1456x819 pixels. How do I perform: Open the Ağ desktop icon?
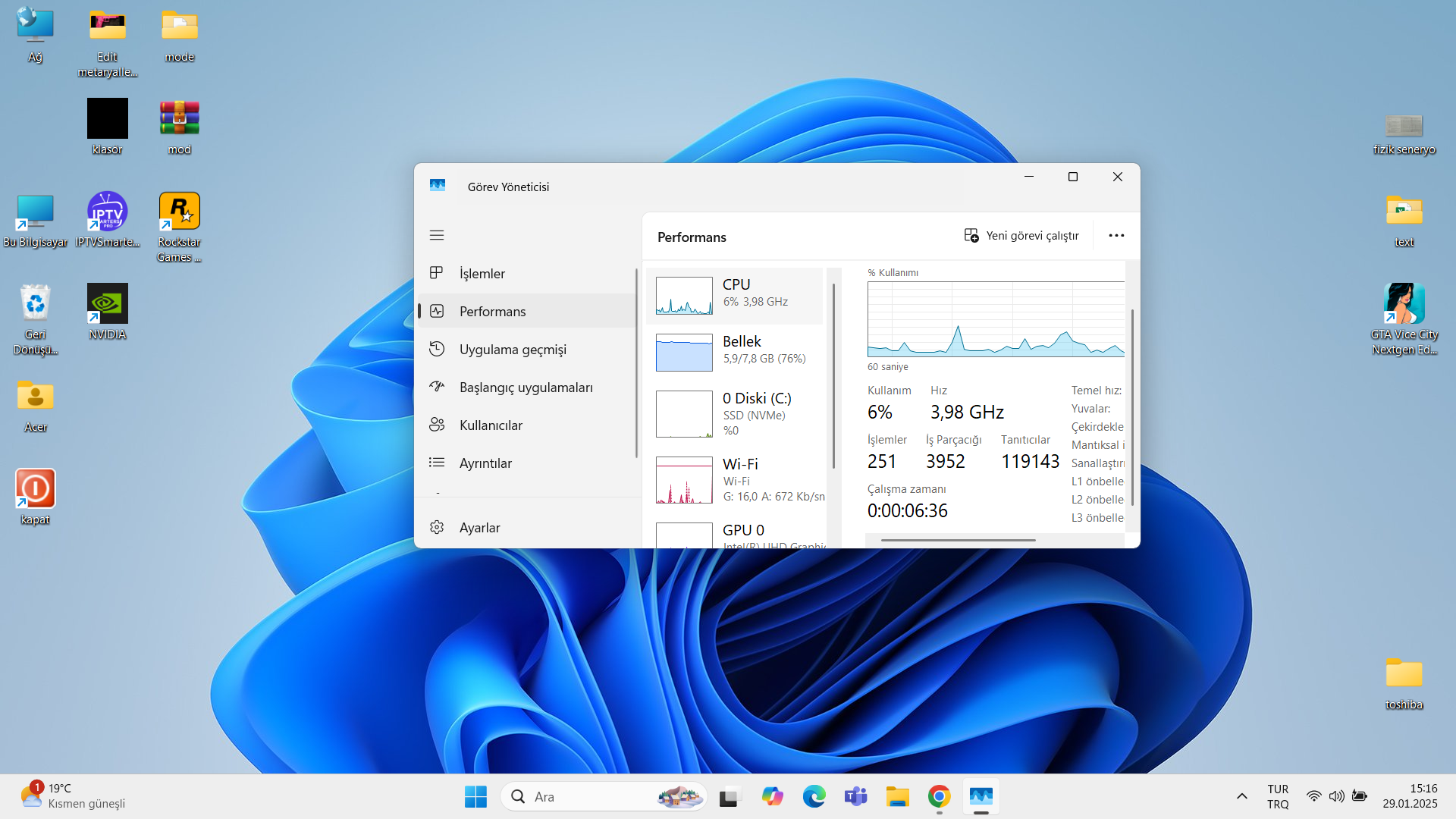tap(35, 36)
